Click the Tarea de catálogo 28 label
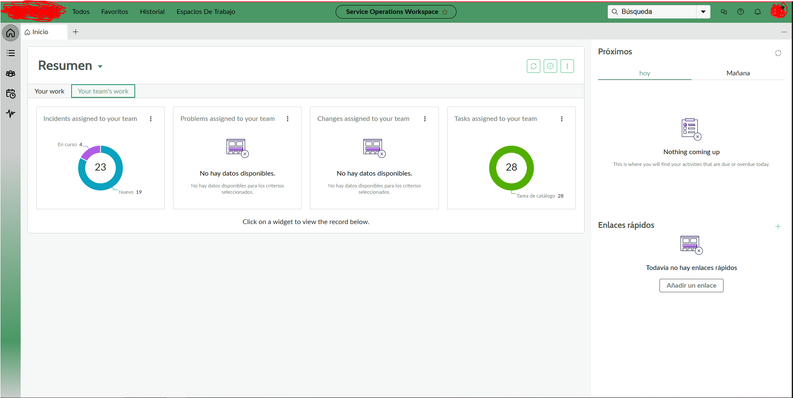The height and width of the screenshot is (398, 793). click(540, 196)
